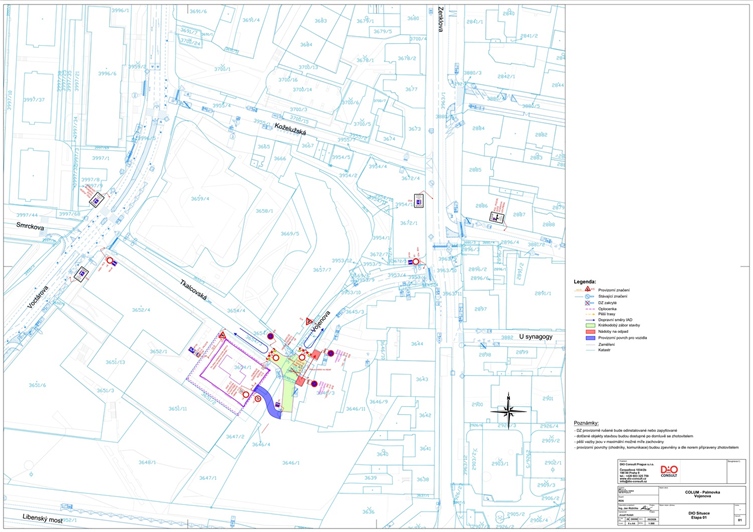Click the purple circle sign on Tkalcovská turnaround
753x532 pixels.
(270, 336)
